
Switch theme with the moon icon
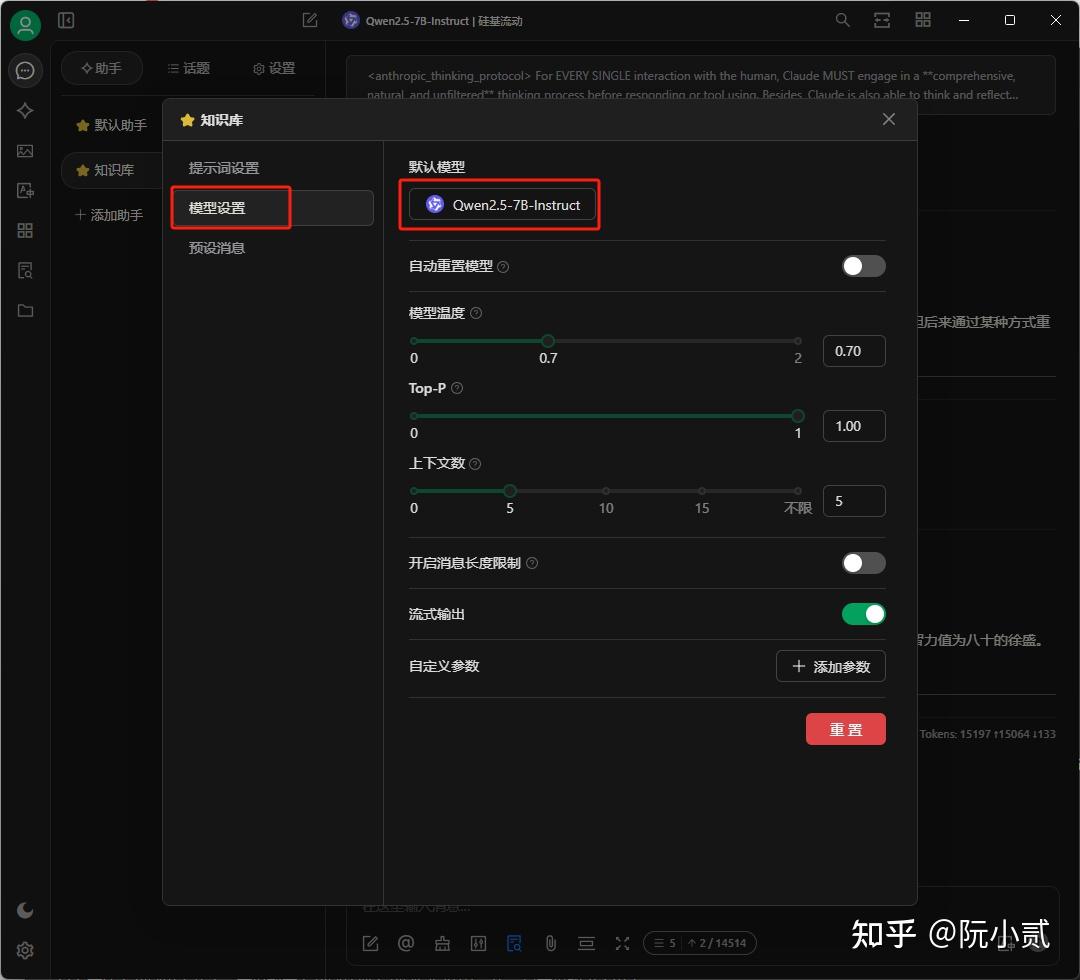pos(25,910)
